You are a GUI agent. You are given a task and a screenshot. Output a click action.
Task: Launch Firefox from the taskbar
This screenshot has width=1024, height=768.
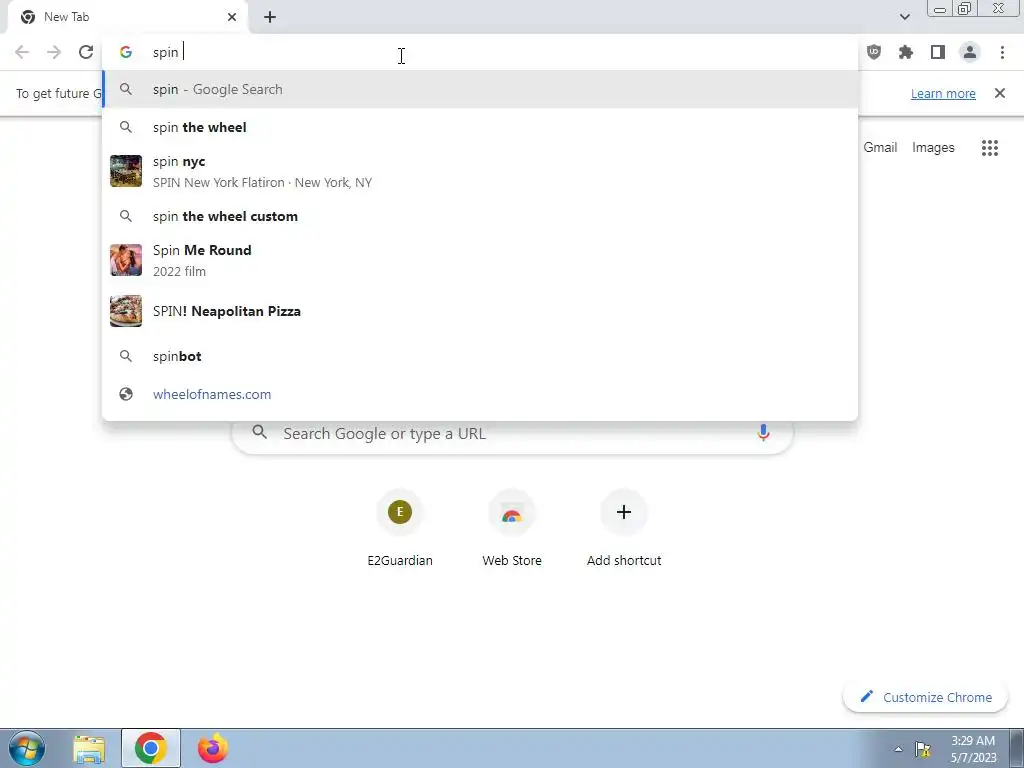click(x=213, y=748)
